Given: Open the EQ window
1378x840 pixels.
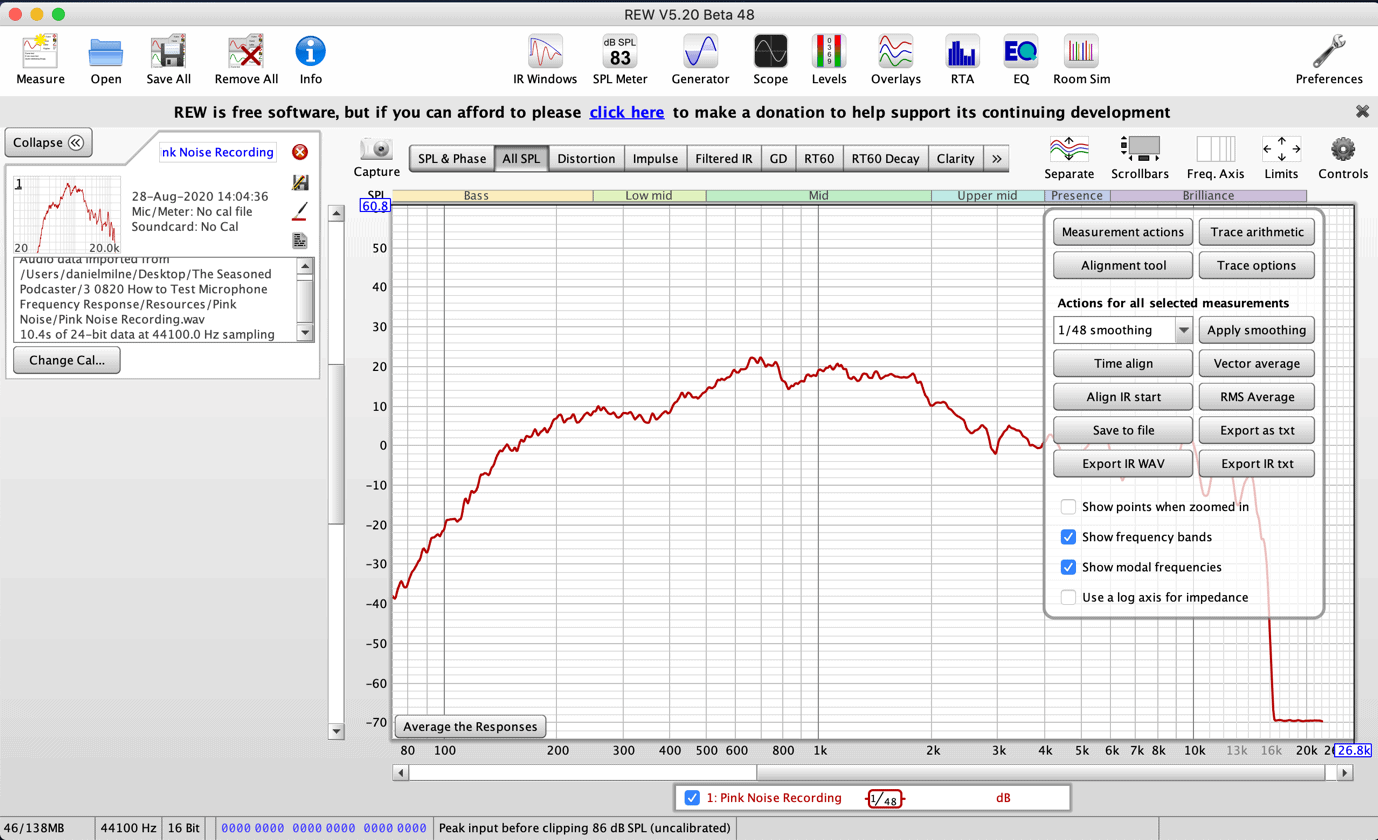Looking at the screenshot, I should click(x=1019, y=58).
